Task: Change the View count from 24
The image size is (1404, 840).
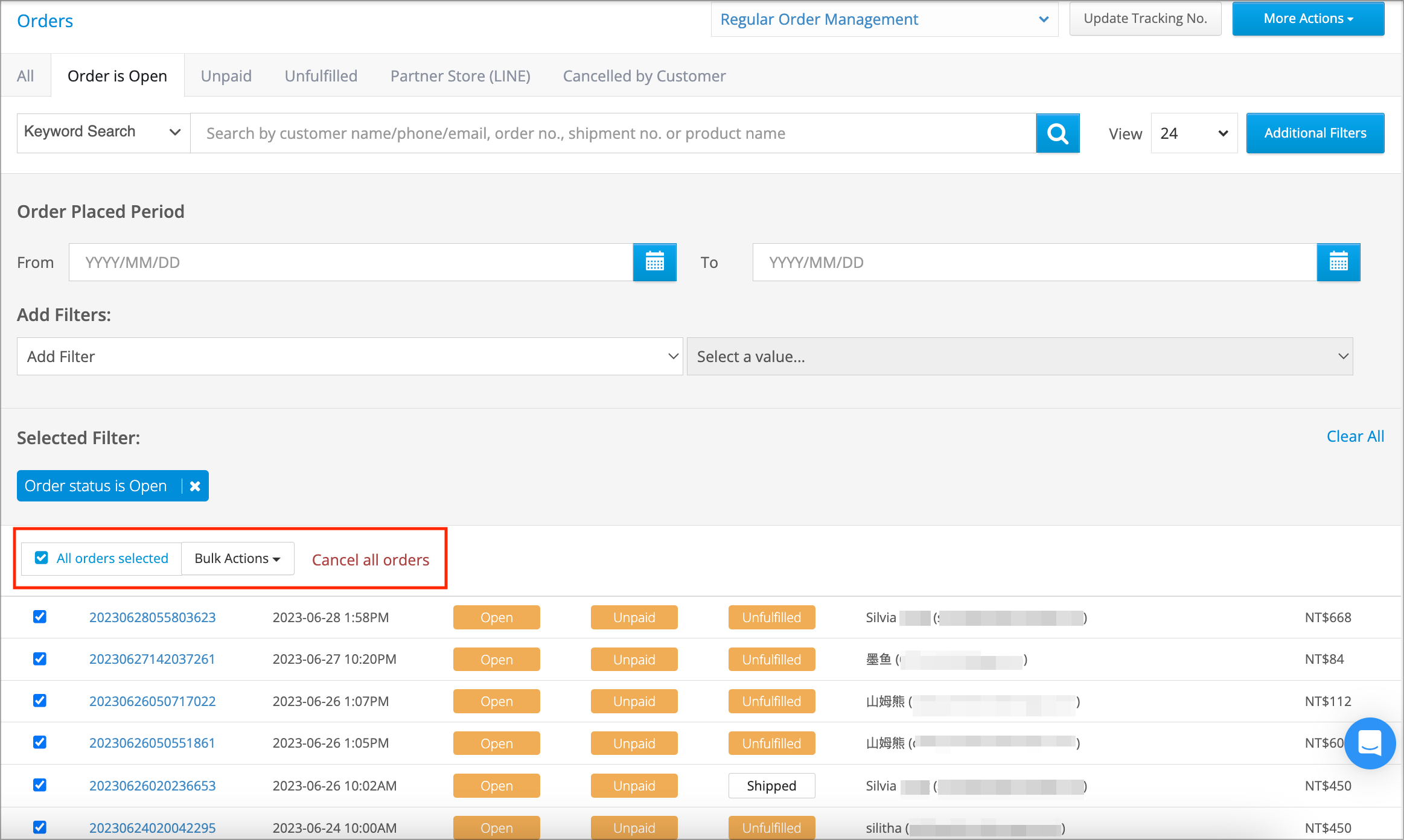Action: [1193, 133]
